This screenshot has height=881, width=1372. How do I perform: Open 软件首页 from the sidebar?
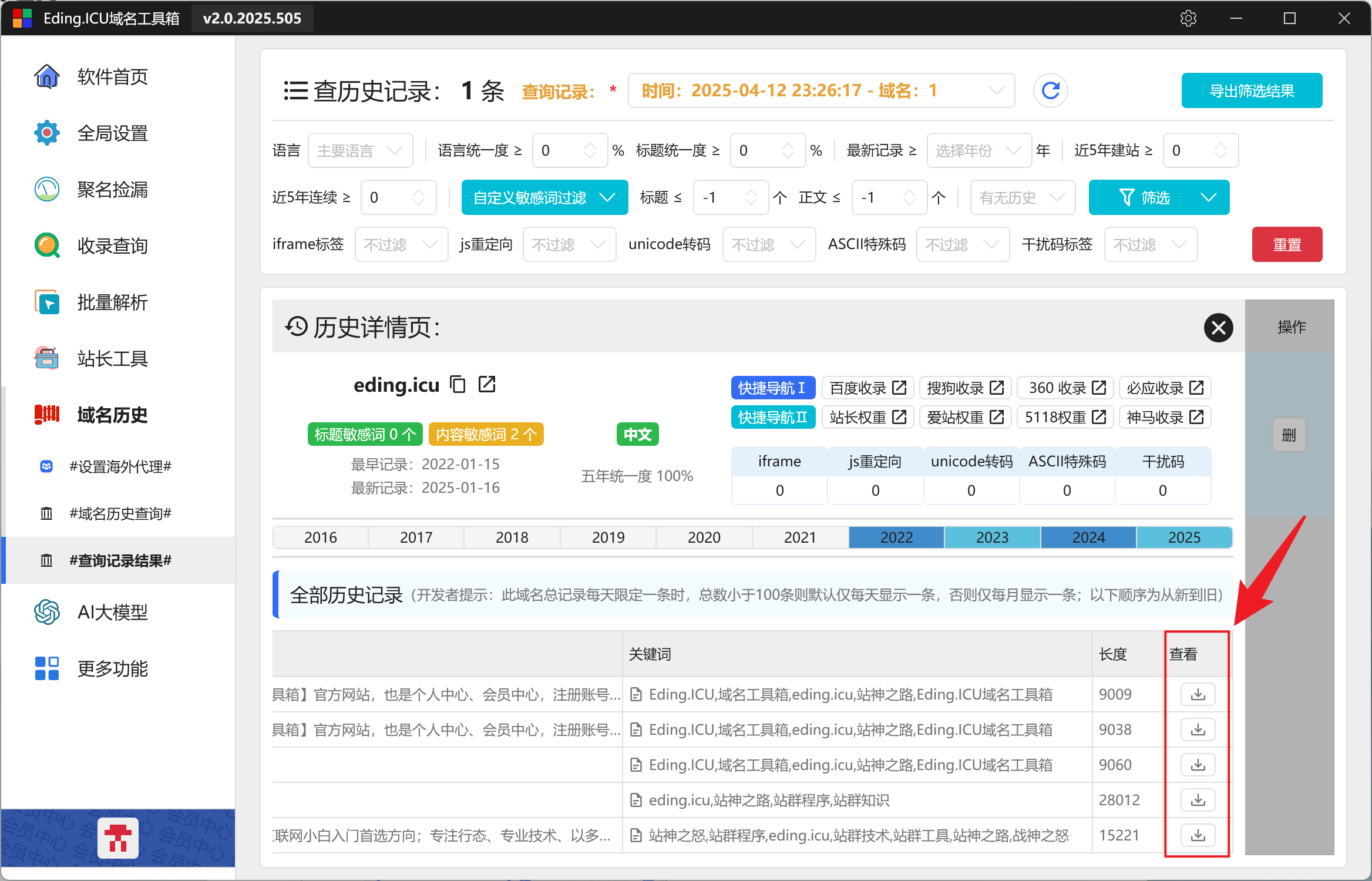tap(117, 76)
